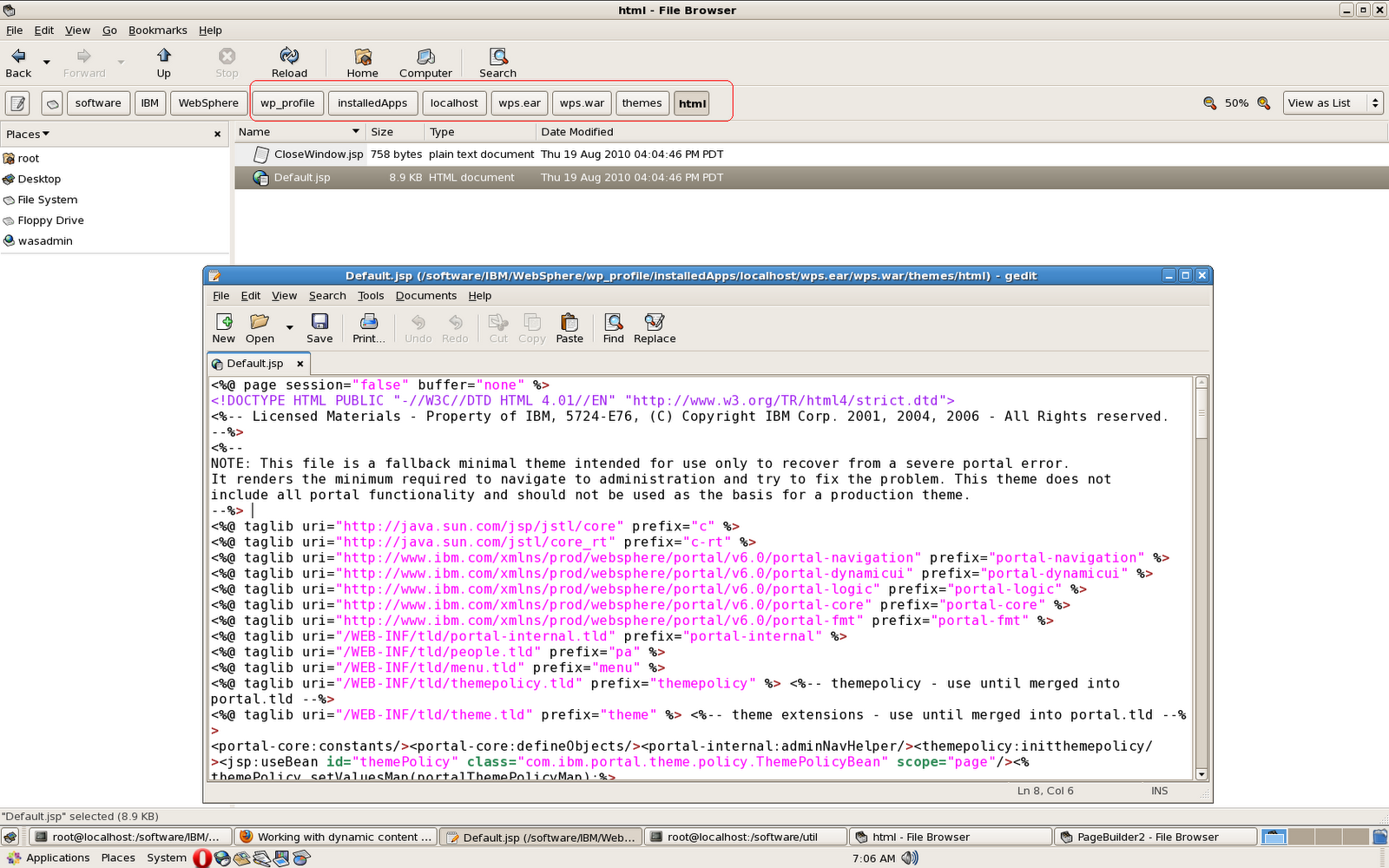
Task: Toggle the location text entry with pencil icon
Action: pos(17,102)
